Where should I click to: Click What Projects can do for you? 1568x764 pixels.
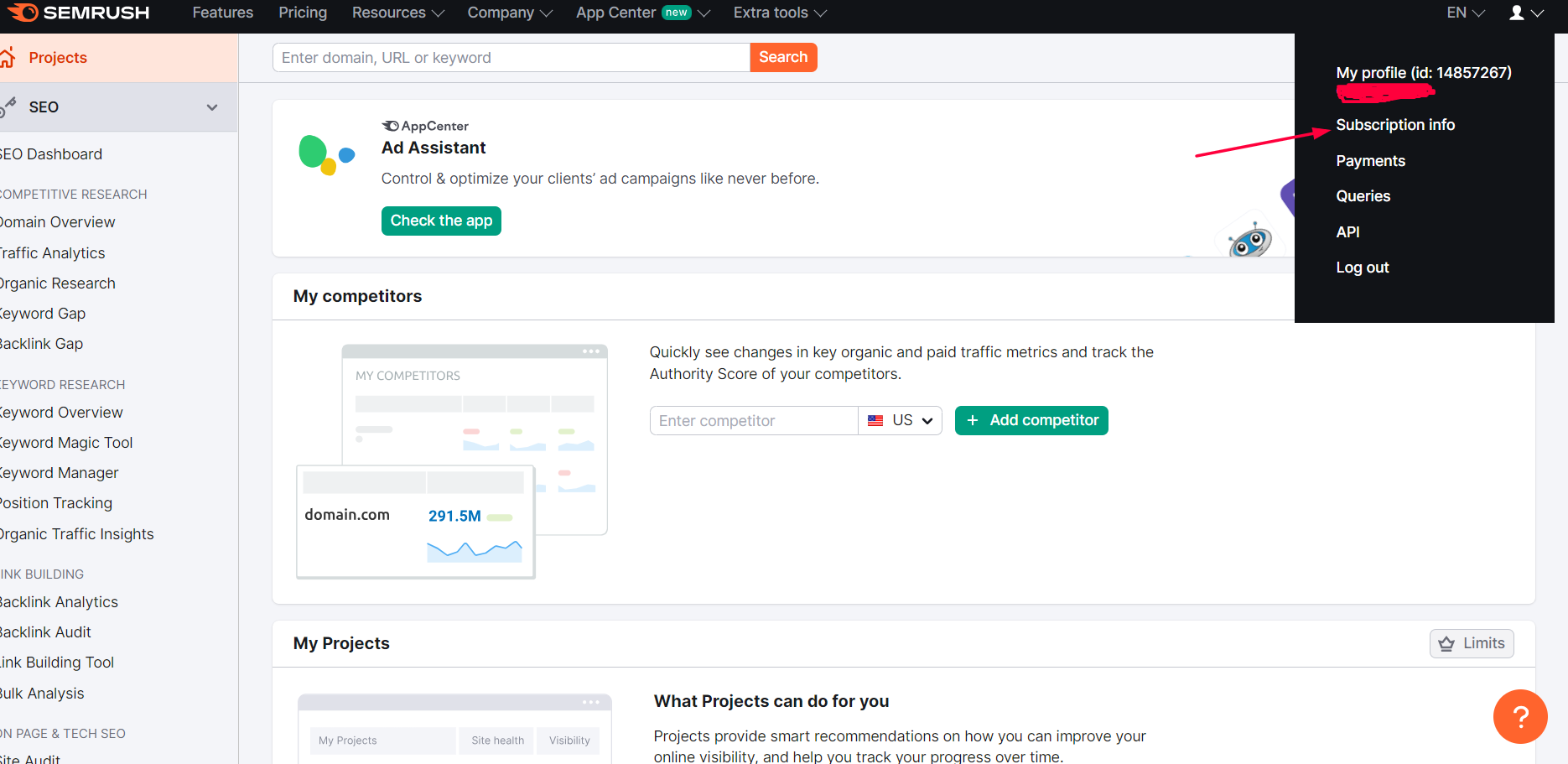click(771, 701)
